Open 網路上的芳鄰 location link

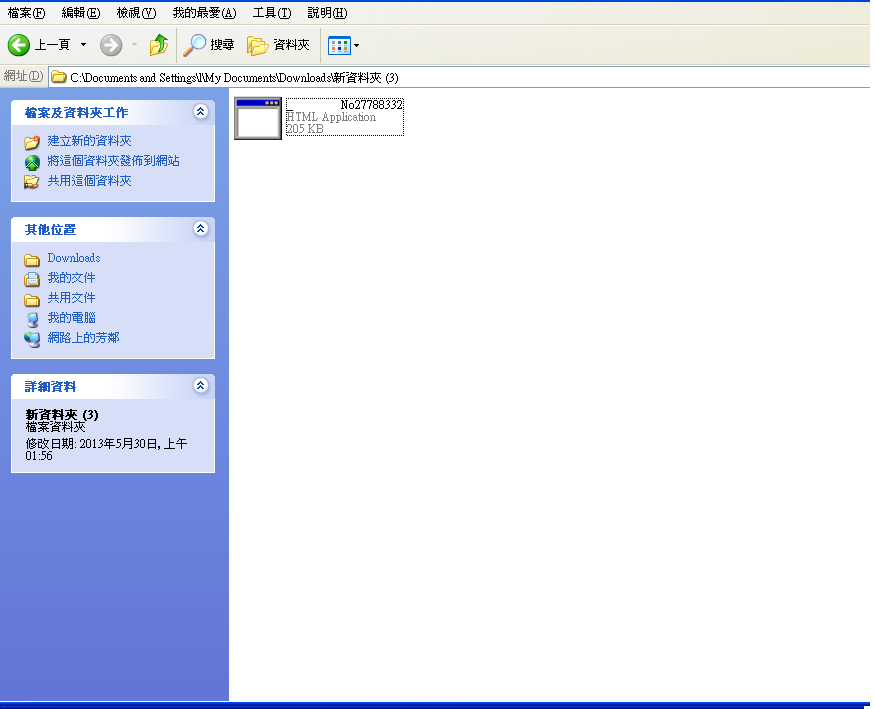pyautogui.click(x=83, y=337)
